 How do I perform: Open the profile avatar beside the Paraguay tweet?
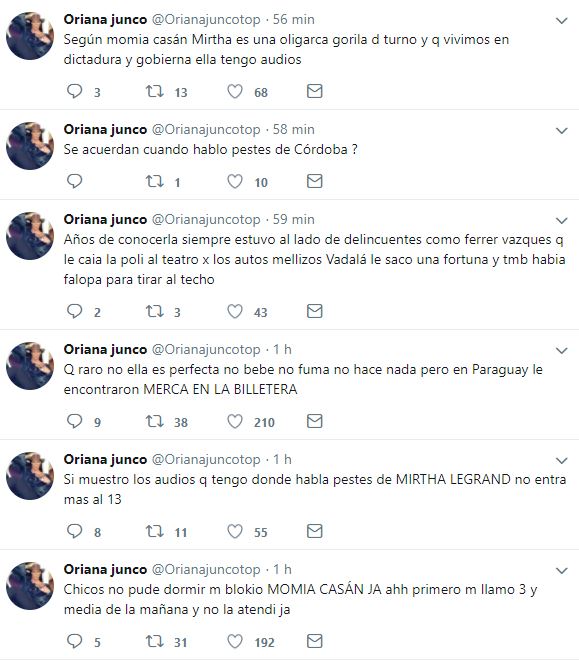coord(30,366)
